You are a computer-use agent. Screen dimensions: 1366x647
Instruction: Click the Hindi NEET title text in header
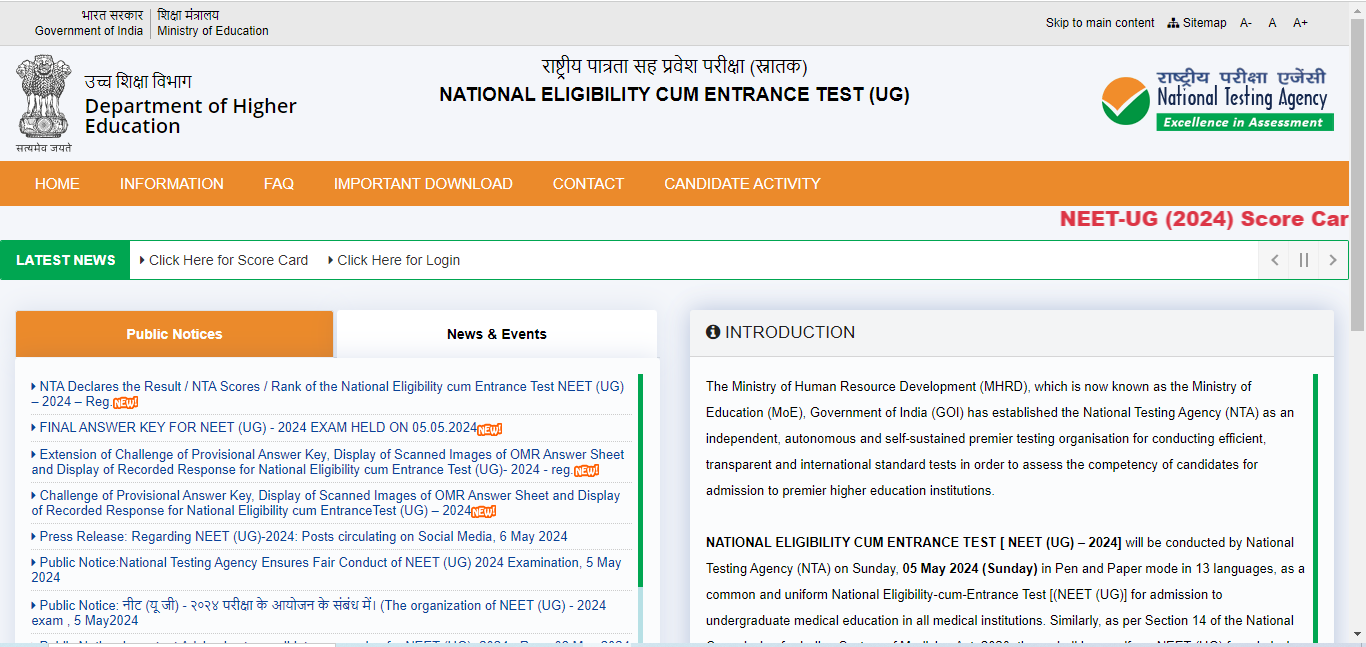coord(674,67)
